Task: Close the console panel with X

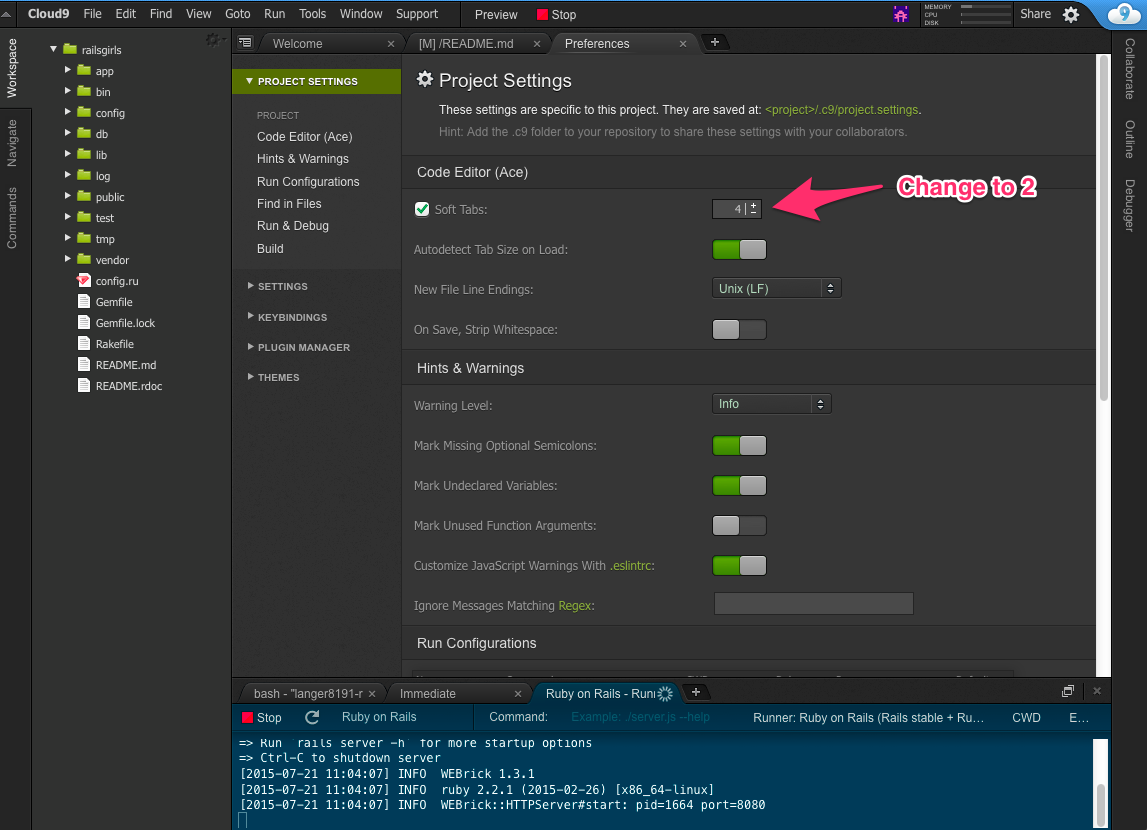Action: click(x=1097, y=691)
